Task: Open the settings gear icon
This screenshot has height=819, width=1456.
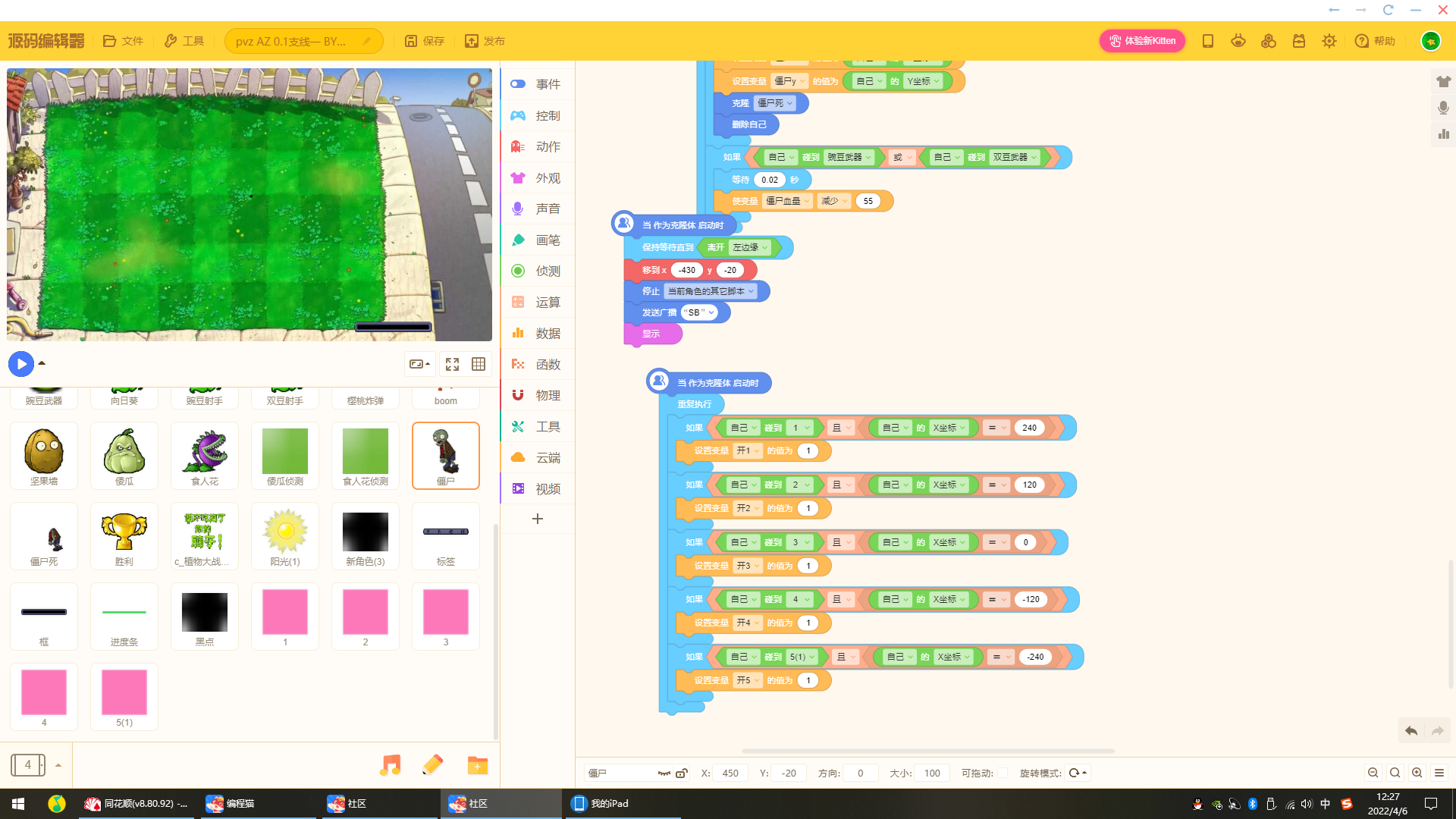Action: pos(1329,41)
